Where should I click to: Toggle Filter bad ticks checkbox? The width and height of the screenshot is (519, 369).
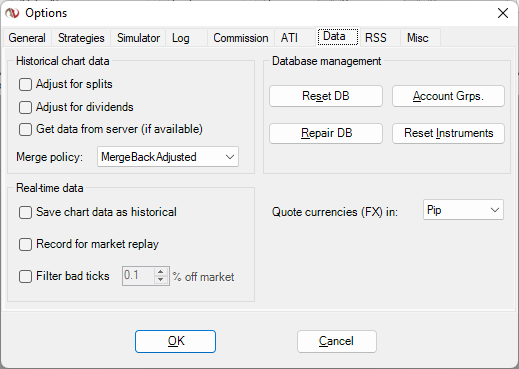tap(25, 276)
